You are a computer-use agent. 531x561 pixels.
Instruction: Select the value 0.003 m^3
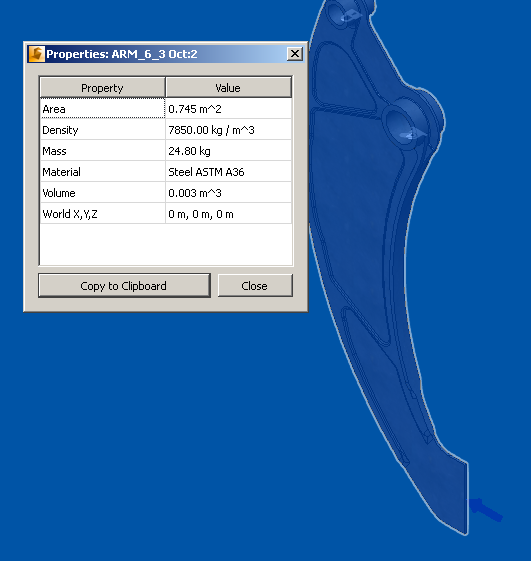point(228,193)
